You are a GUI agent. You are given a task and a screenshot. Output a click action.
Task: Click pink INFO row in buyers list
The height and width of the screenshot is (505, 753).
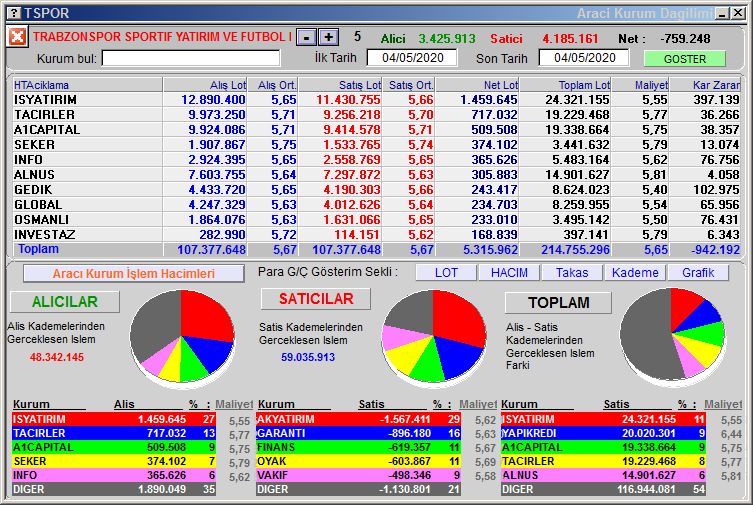click(x=114, y=475)
